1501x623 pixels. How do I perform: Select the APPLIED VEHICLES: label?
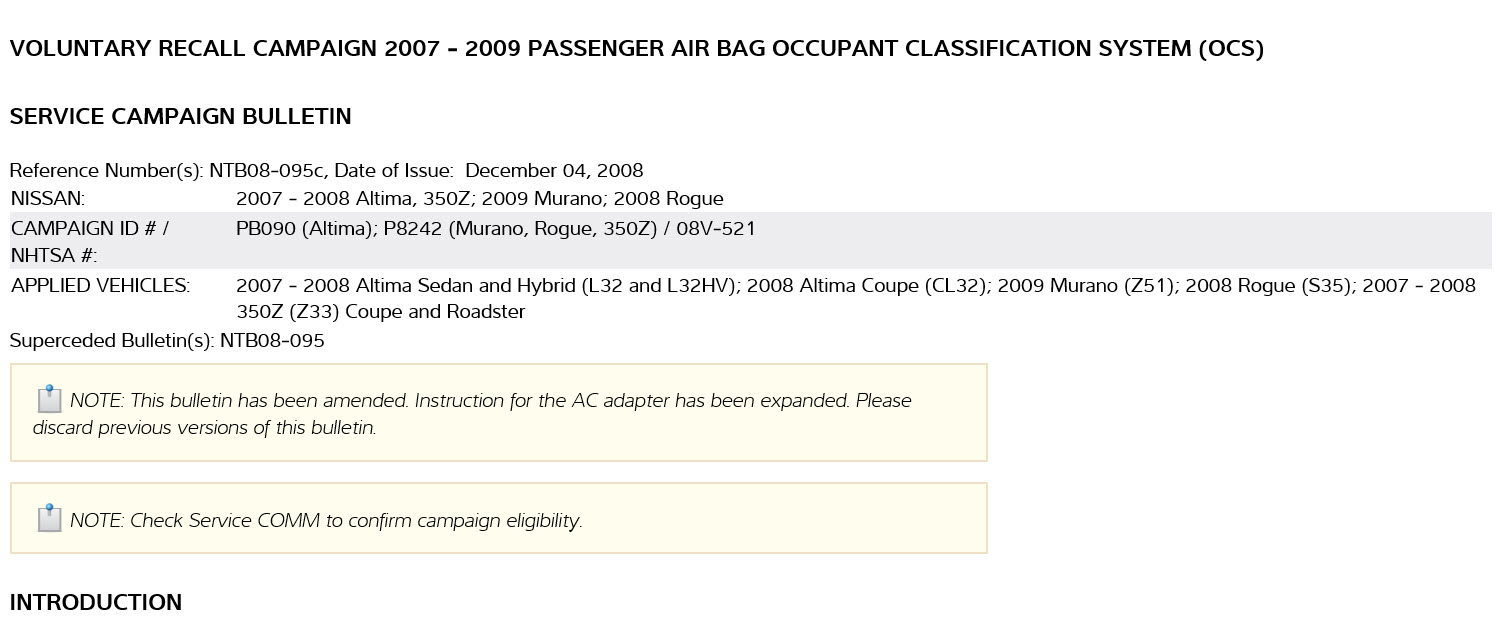pyautogui.click(x=100, y=285)
